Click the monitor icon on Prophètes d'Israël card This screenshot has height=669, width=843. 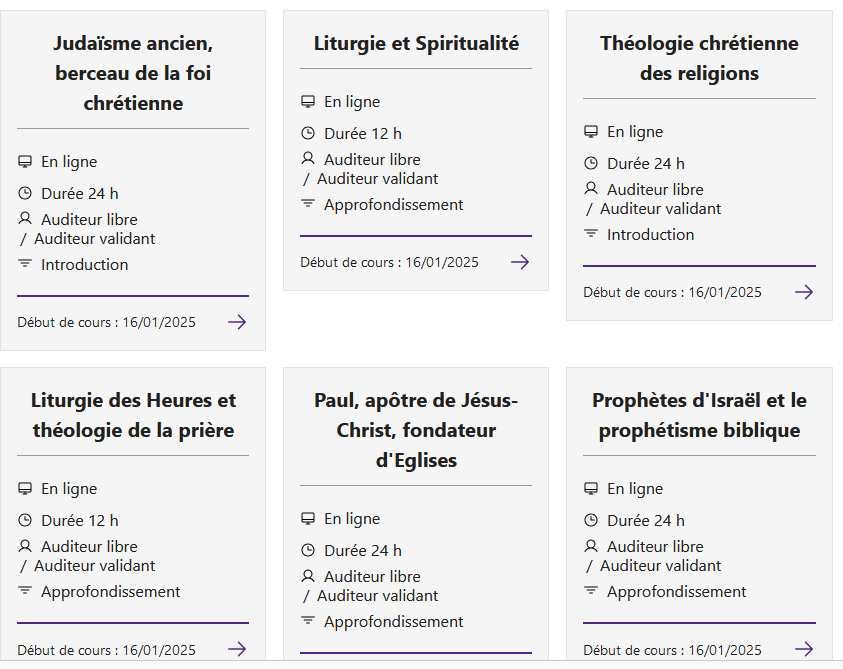[x=590, y=488]
